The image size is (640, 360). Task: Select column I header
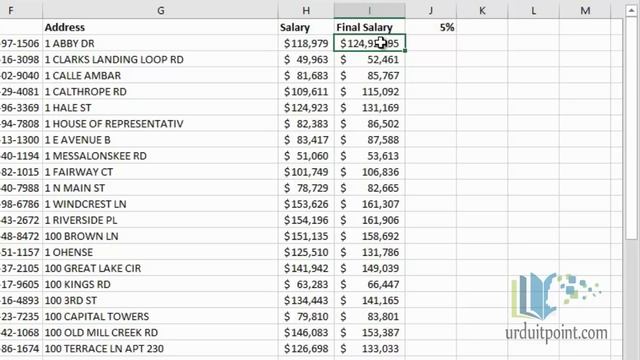tap(370, 10)
